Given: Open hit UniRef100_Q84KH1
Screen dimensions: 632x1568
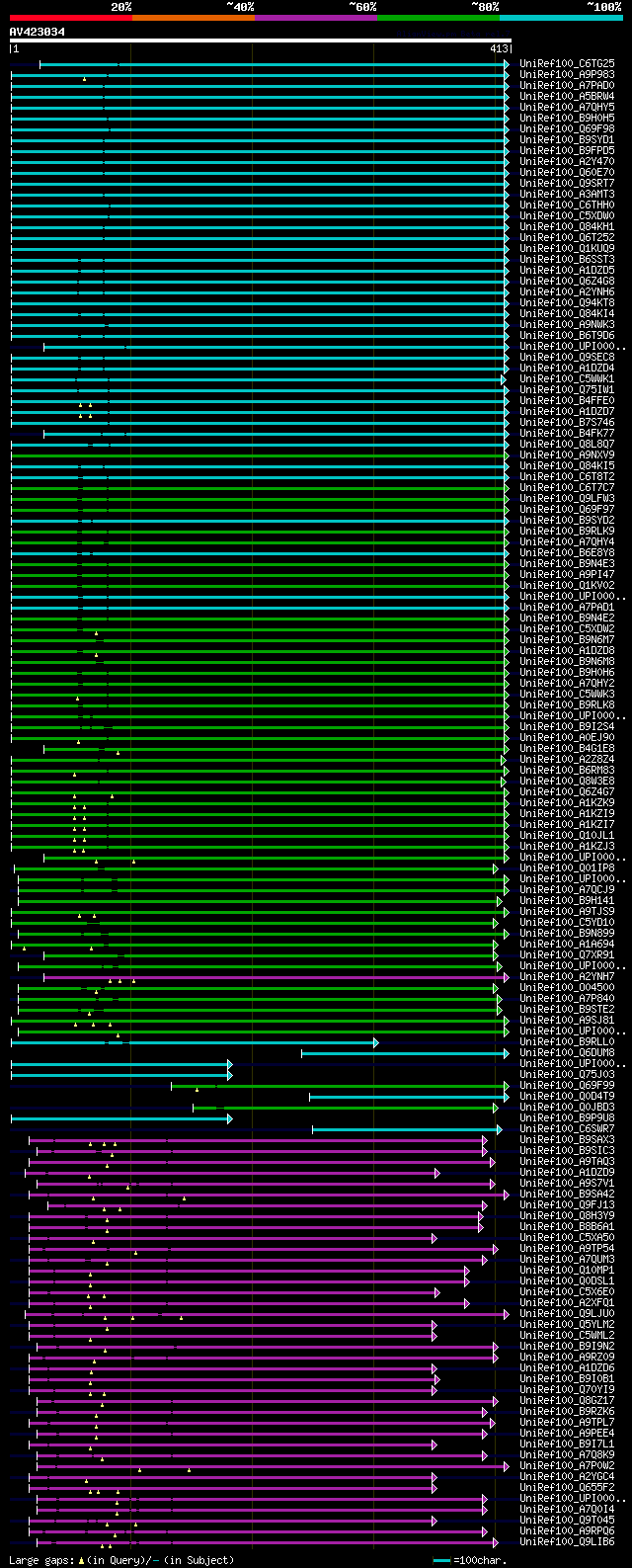Looking at the screenshot, I should pyautogui.click(x=567, y=226).
